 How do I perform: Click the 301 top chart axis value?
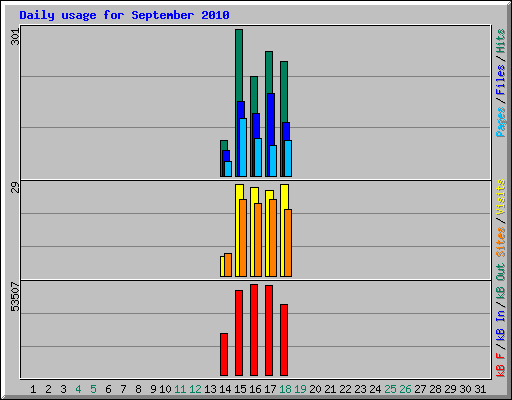click(15, 37)
